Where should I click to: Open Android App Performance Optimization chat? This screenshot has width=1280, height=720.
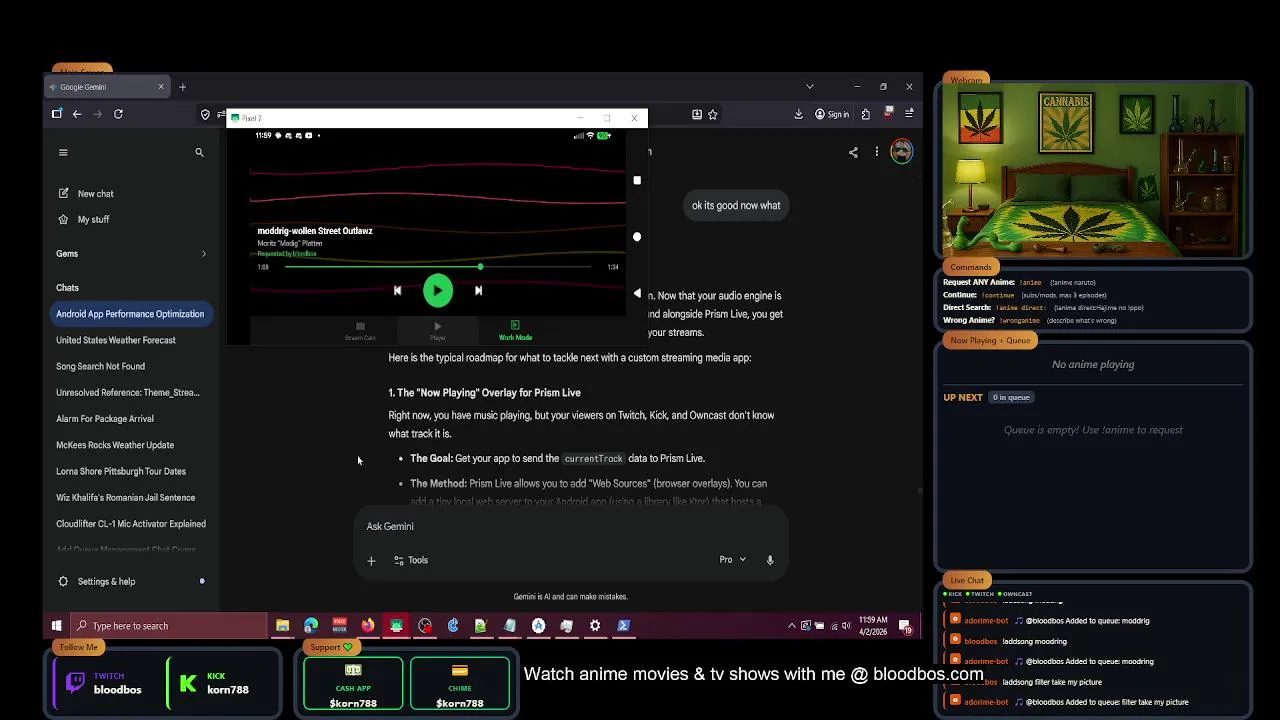point(130,314)
